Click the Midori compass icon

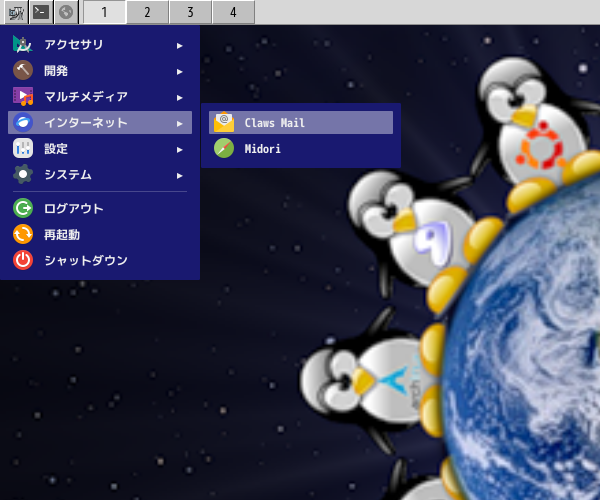tap(224, 148)
